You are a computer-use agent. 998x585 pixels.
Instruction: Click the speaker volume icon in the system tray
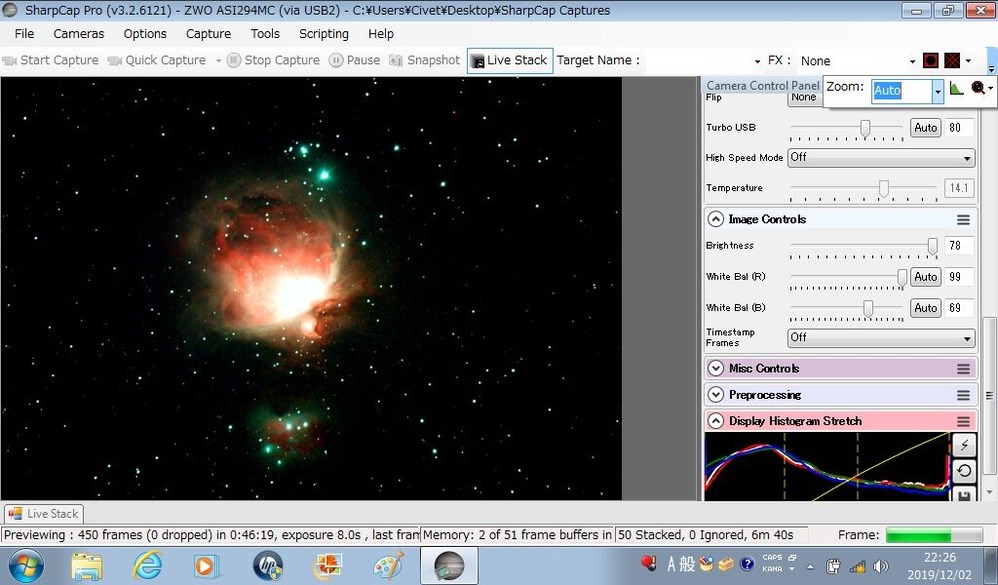point(881,566)
